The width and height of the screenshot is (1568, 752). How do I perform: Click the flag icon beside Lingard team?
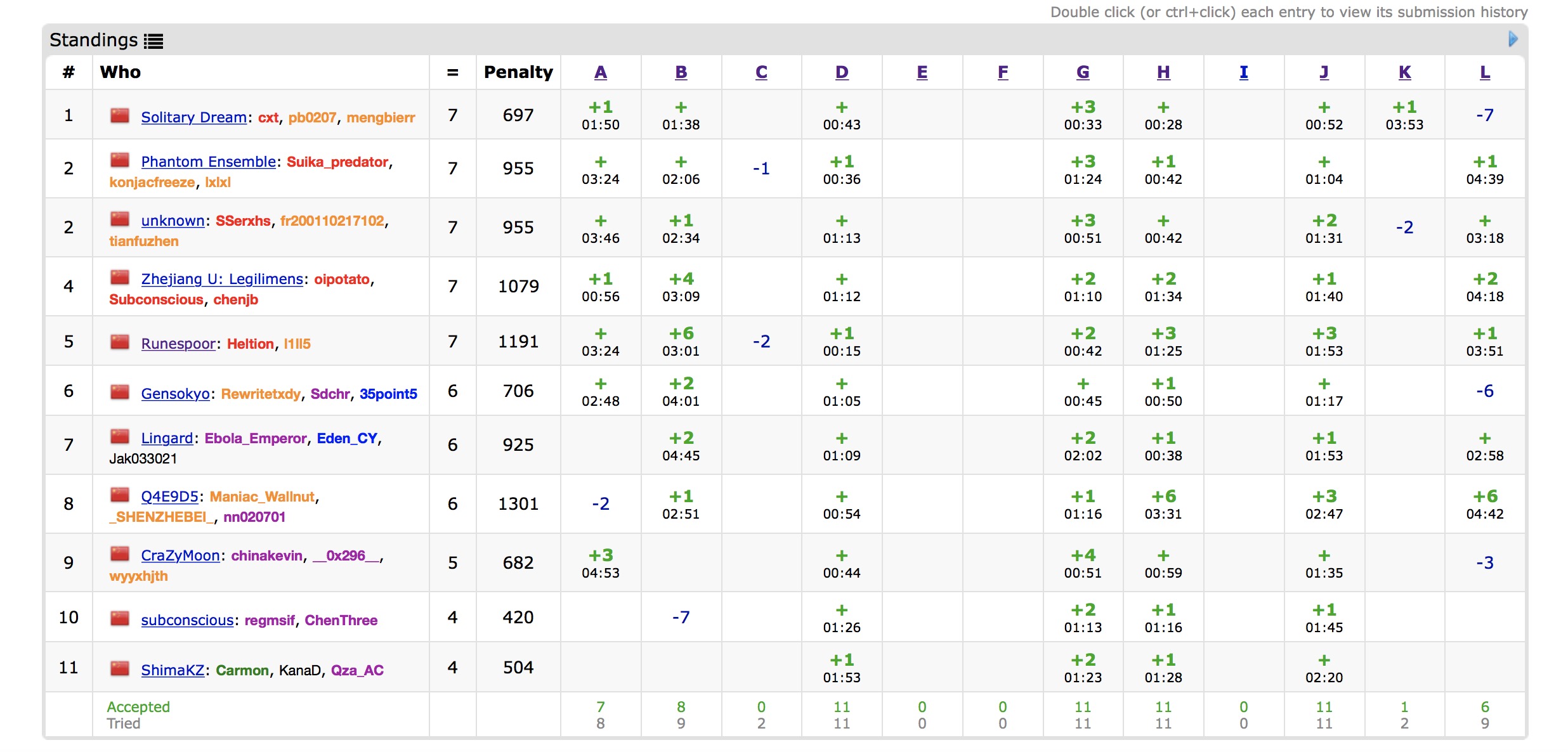tap(120, 436)
